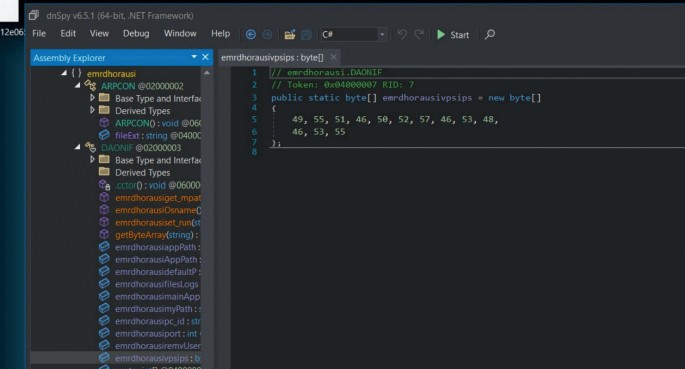This screenshot has width=685, height=369.
Task: Click the Undo toolbar icon
Action: (402, 34)
